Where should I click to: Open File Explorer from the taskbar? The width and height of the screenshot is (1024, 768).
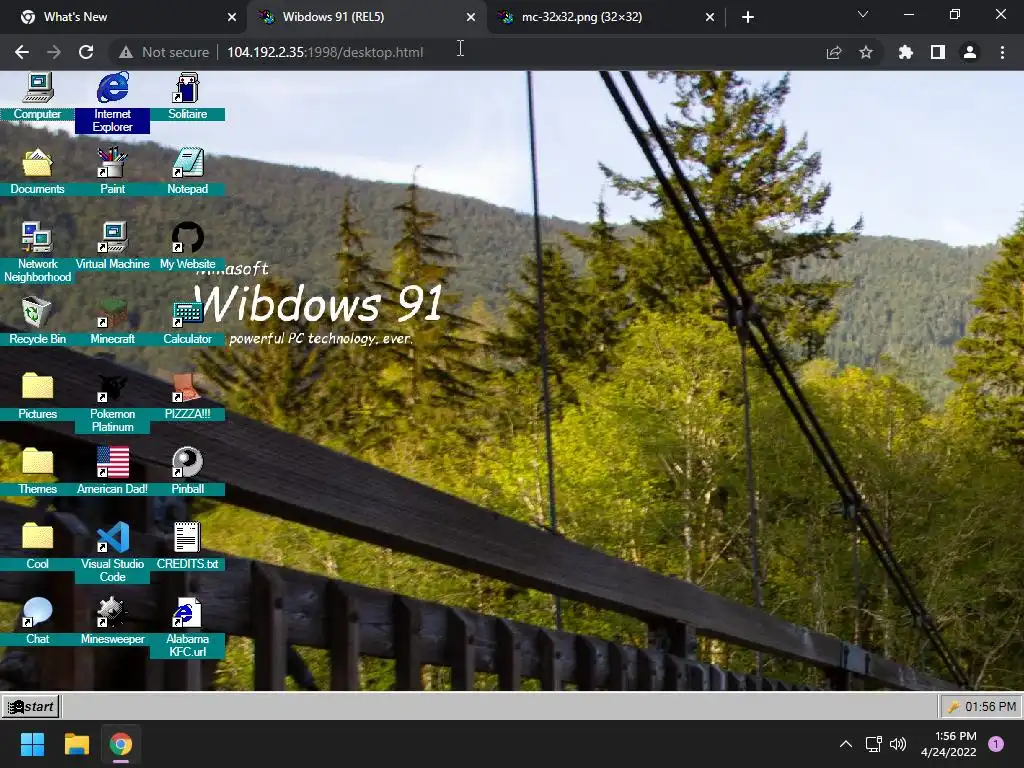76,744
